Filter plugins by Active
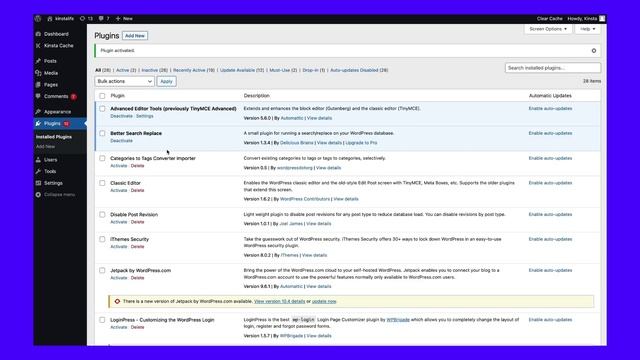This screenshot has width=640, height=360. (x=126, y=70)
